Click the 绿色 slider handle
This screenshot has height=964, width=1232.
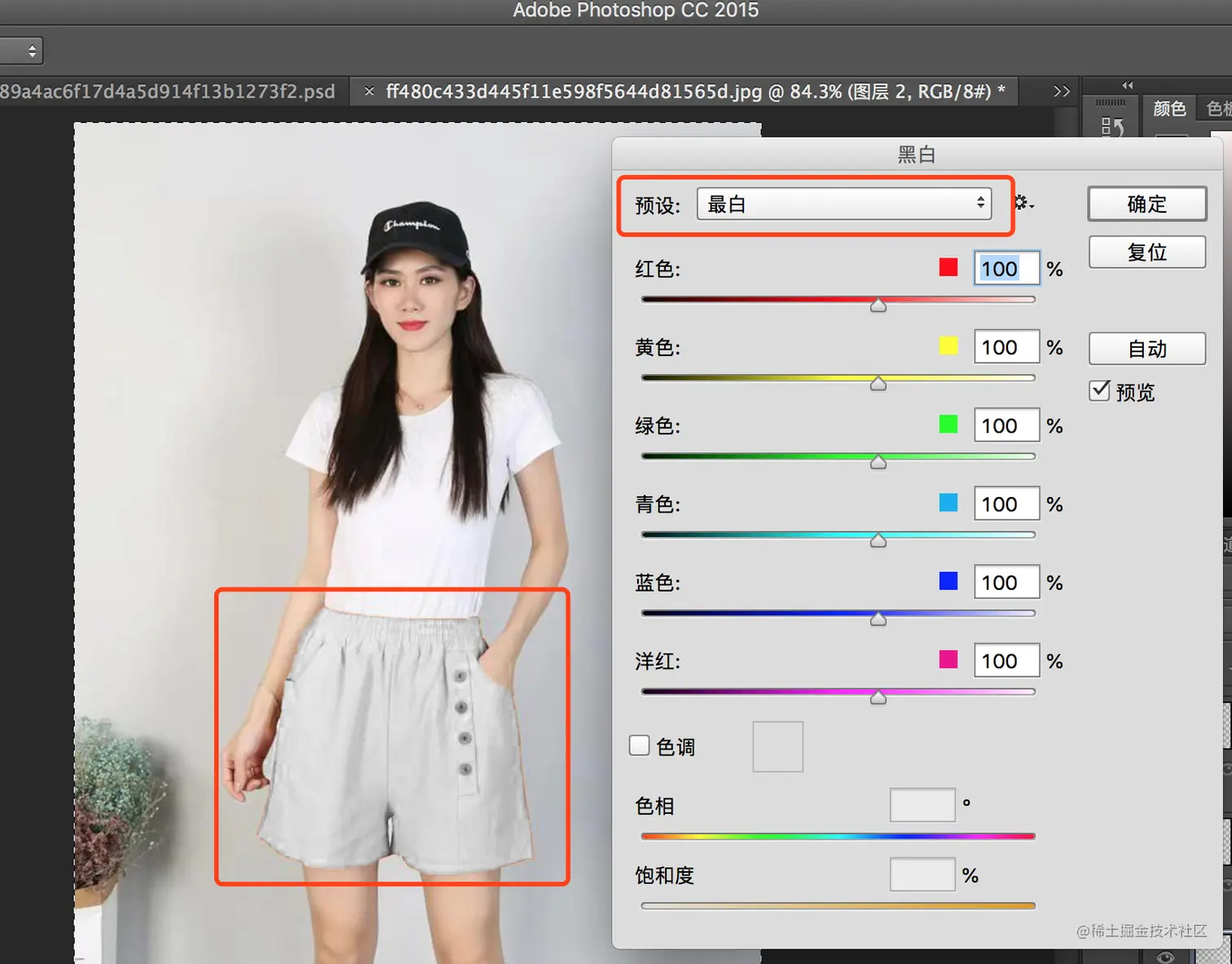click(x=878, y=462)
